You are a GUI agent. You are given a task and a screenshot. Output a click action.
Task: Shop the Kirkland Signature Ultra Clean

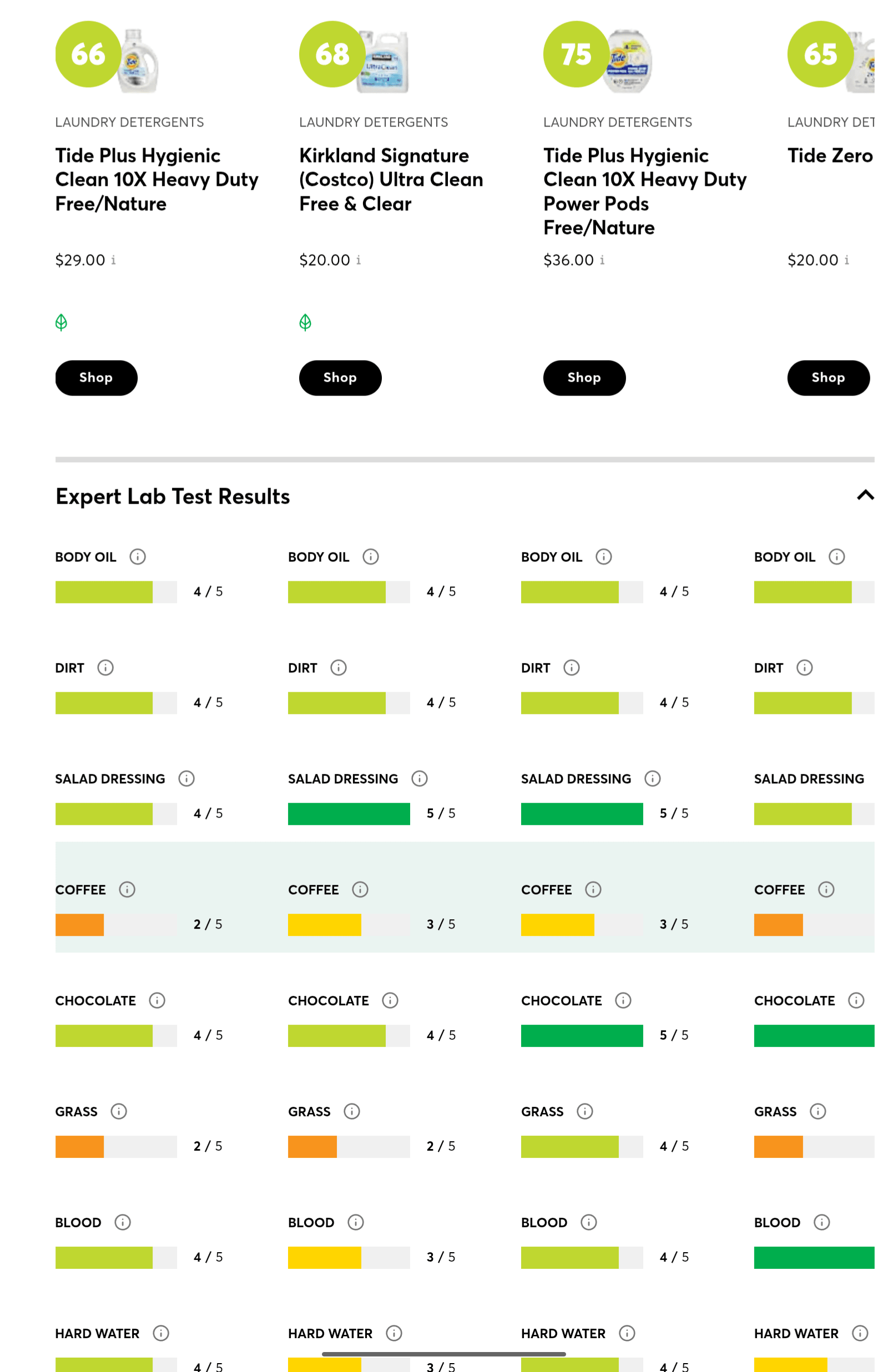click(x=340, y=378)
